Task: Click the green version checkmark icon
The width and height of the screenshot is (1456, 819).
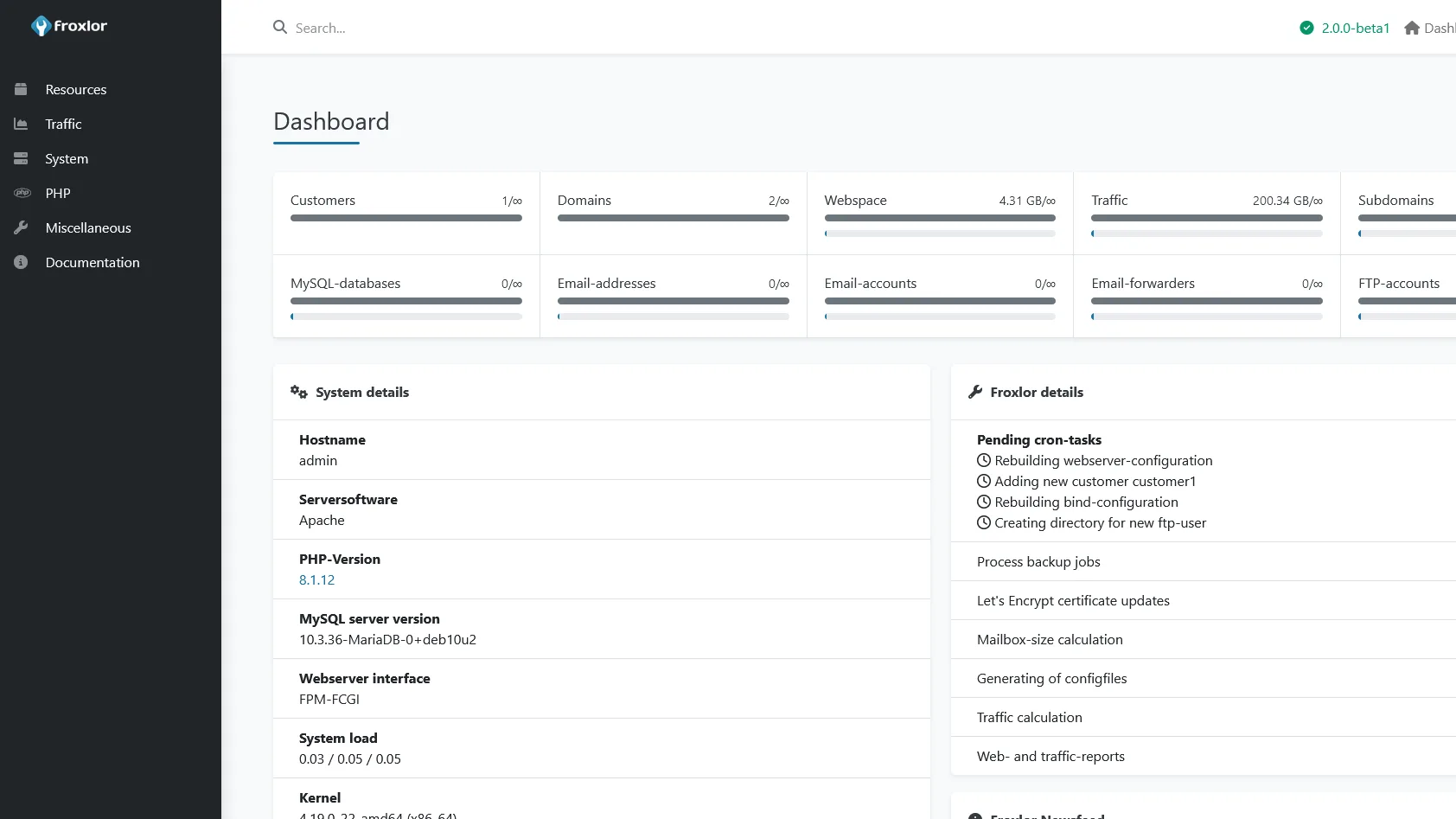Action: [1306, 28]
